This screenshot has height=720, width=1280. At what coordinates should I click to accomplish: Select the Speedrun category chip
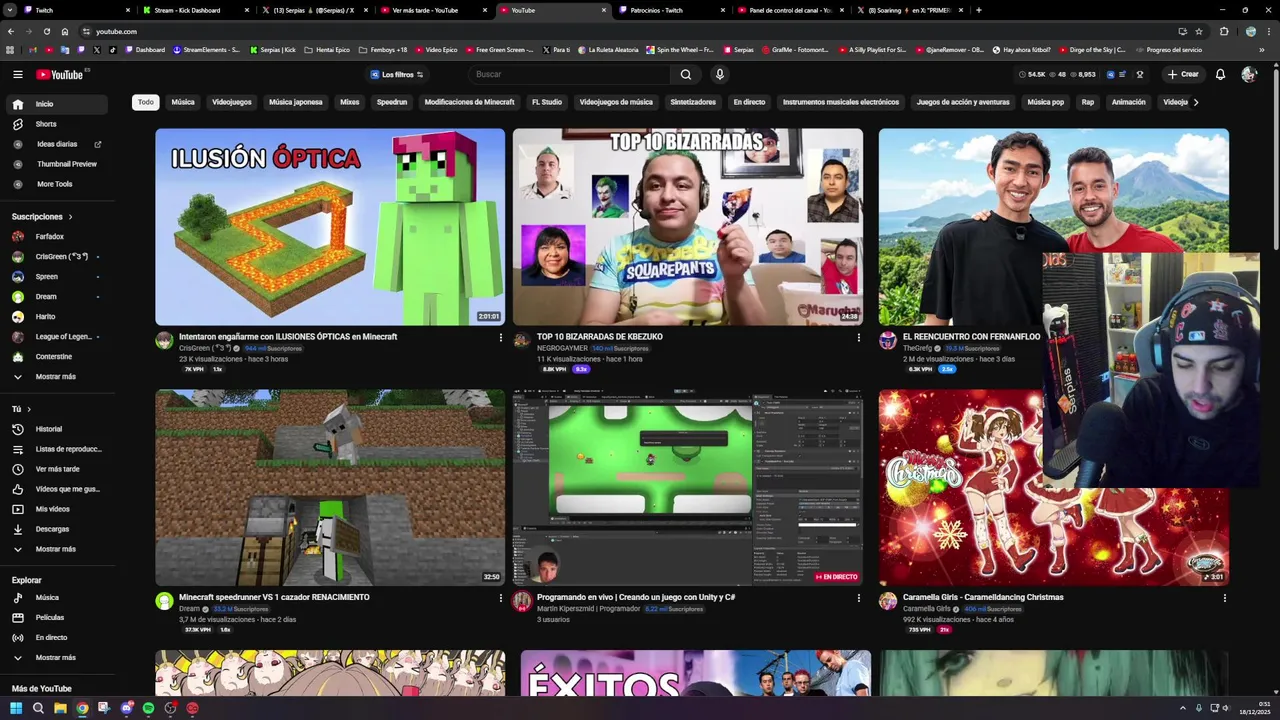(x=392, y=102)
